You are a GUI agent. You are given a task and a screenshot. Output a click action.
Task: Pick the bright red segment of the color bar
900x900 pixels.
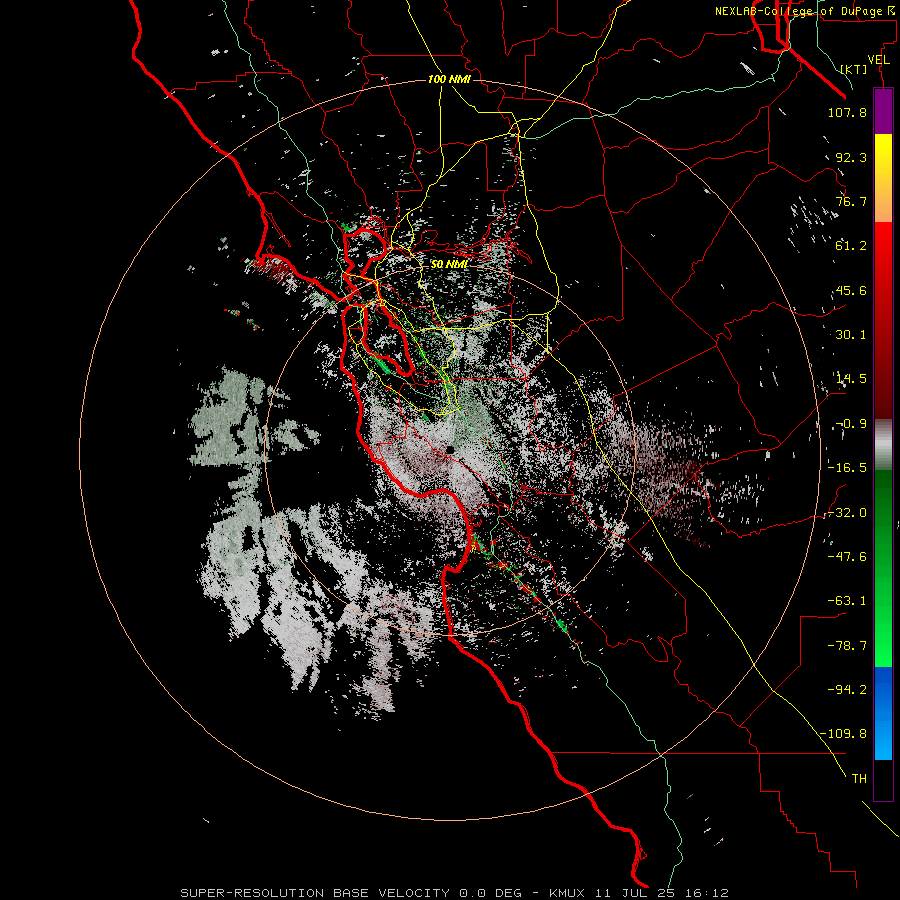[883, 253]
